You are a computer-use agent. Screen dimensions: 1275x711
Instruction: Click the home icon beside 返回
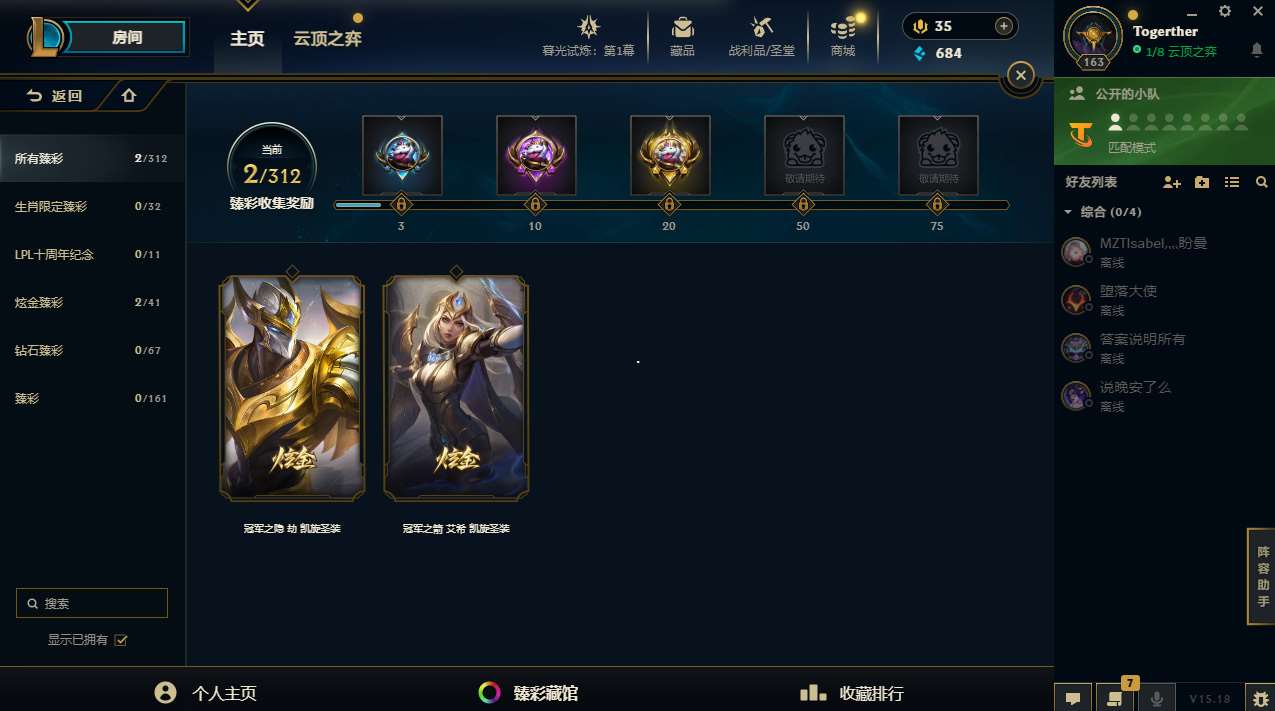tap(128, 96)
